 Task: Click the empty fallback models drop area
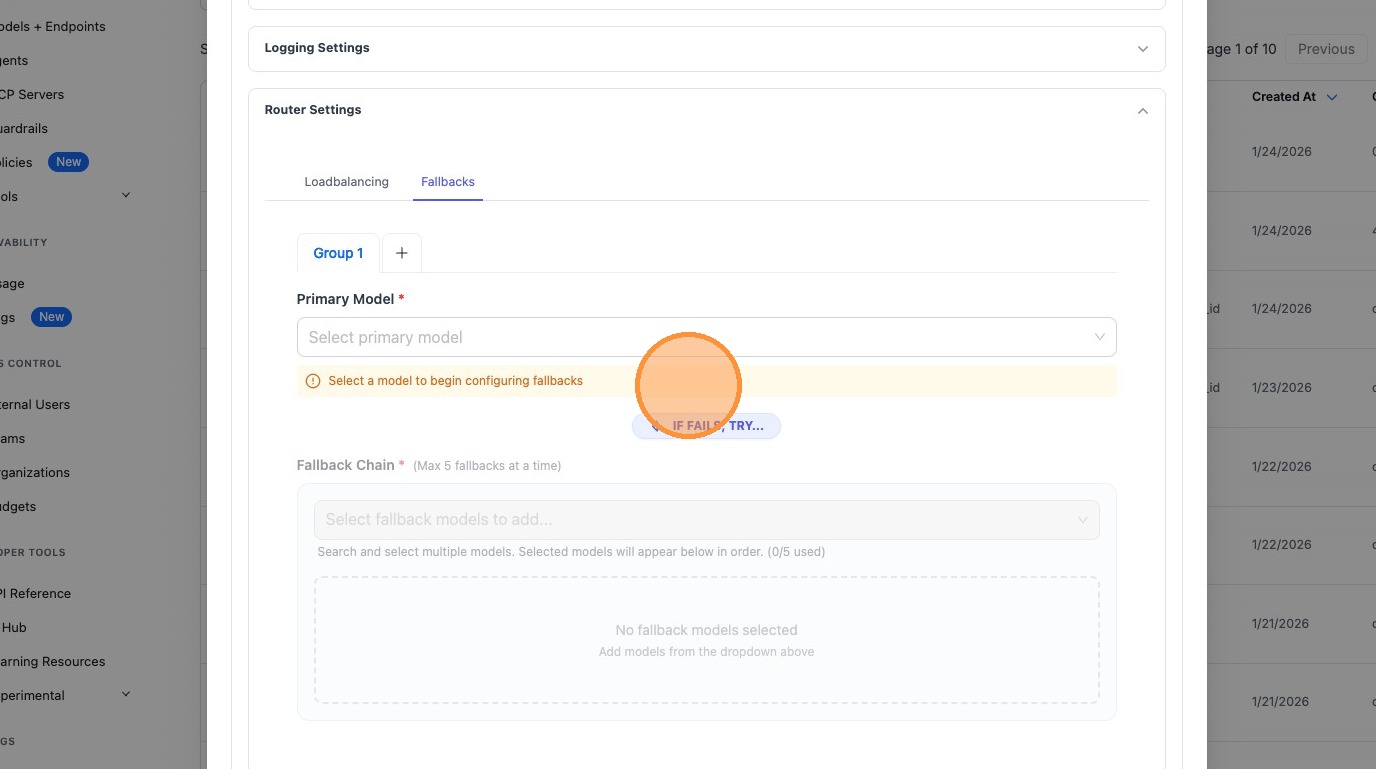click(x=706, y=640)
